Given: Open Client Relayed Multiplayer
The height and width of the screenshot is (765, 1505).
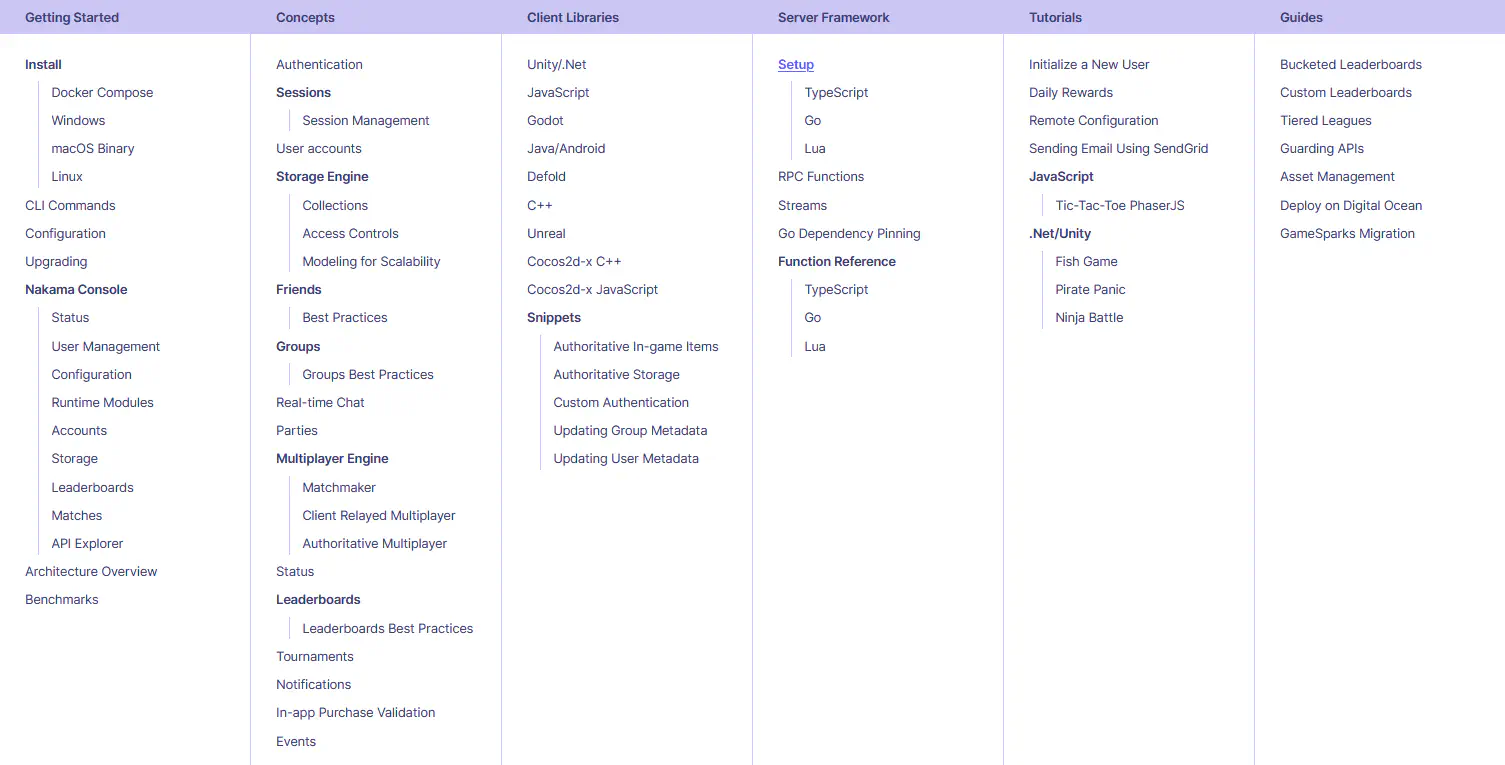Looking at the screenshot, I should [379, 515].
